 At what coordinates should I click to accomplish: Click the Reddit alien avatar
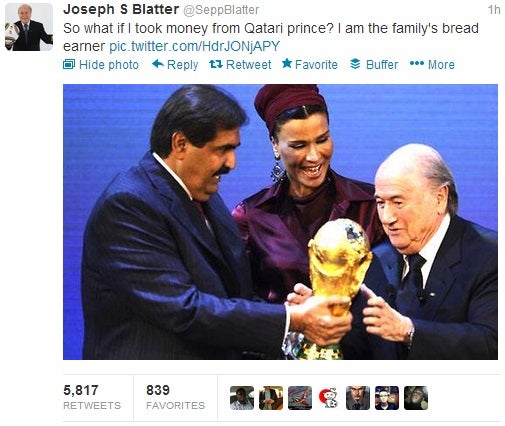pyautogui.click(x=329, y=398)
